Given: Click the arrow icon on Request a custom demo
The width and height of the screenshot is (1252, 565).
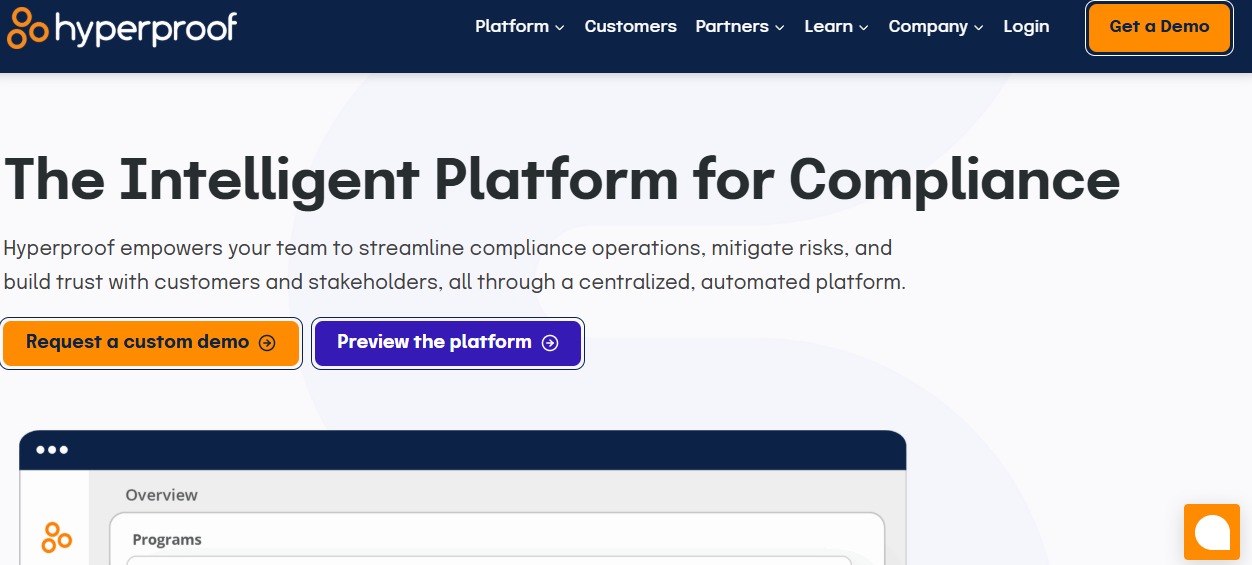Looking at the screenshot, I should pos(267,343).
